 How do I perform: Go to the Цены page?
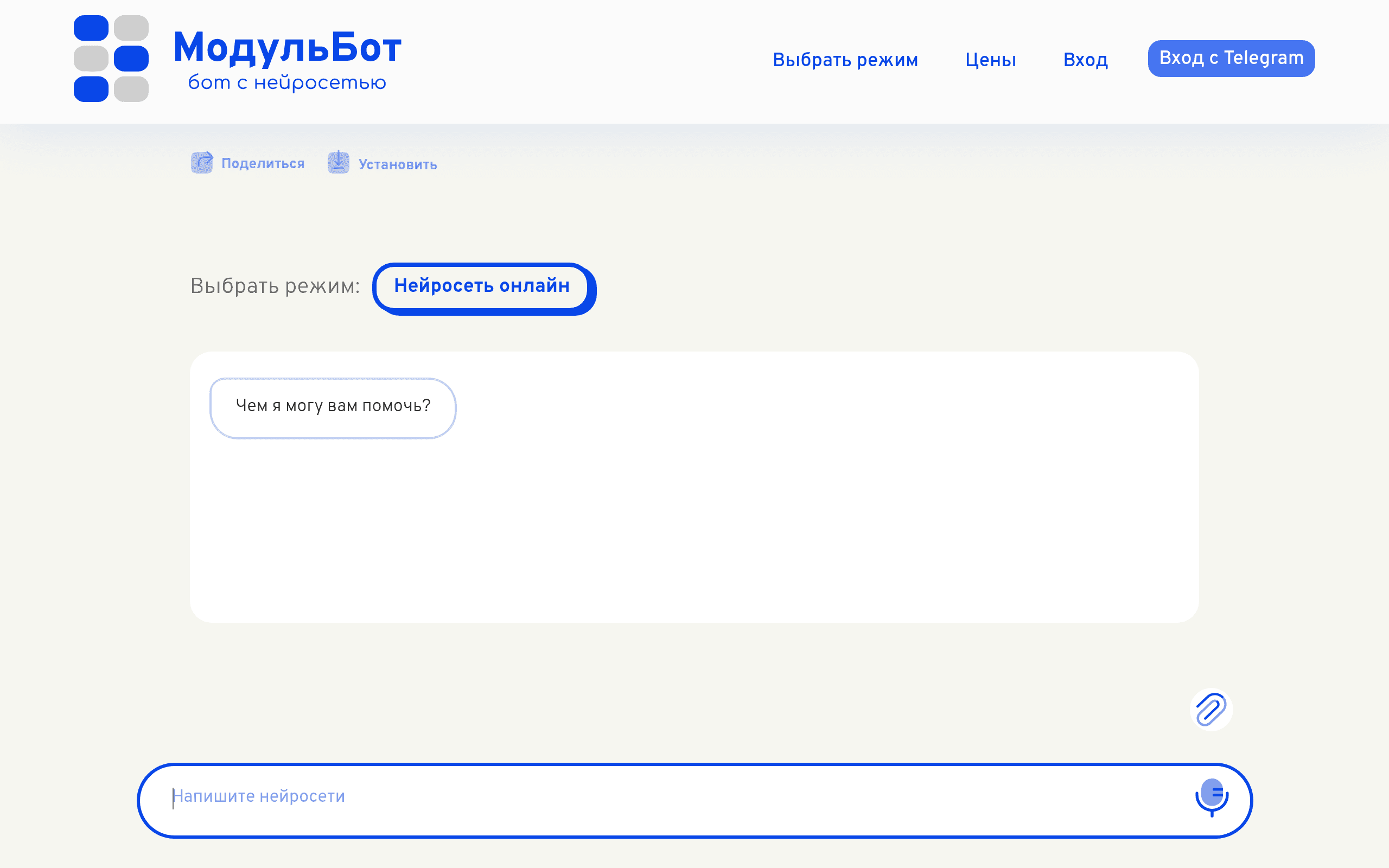[x=991, y=60]
